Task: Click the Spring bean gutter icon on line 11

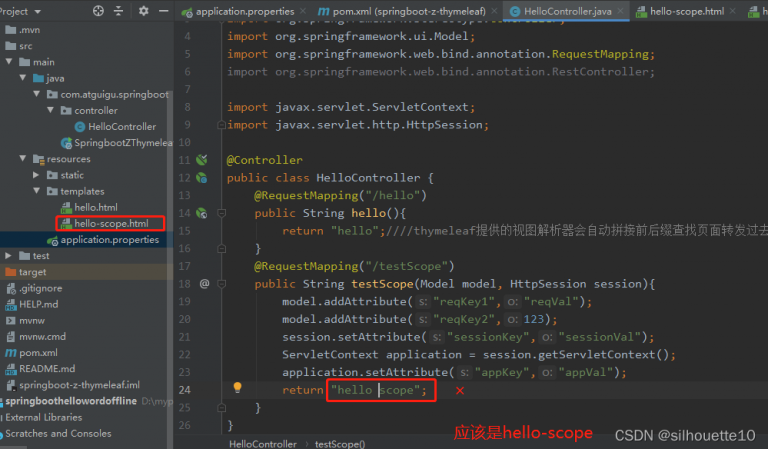Action: tap(201, 160)
